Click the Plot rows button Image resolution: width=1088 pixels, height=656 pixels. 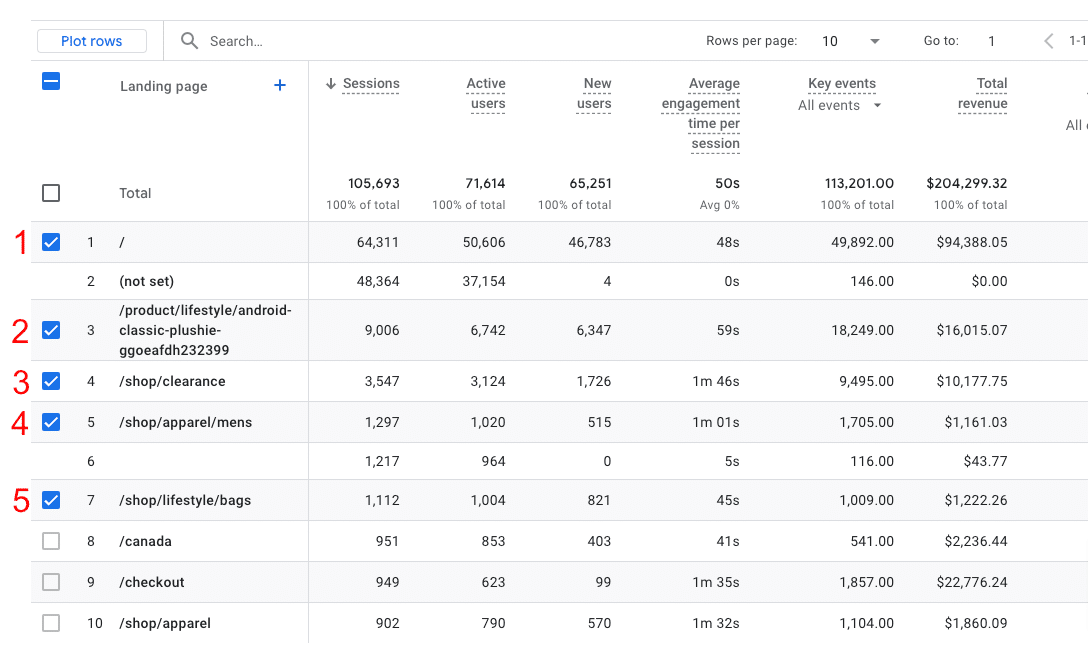click(x=92, y=41)
